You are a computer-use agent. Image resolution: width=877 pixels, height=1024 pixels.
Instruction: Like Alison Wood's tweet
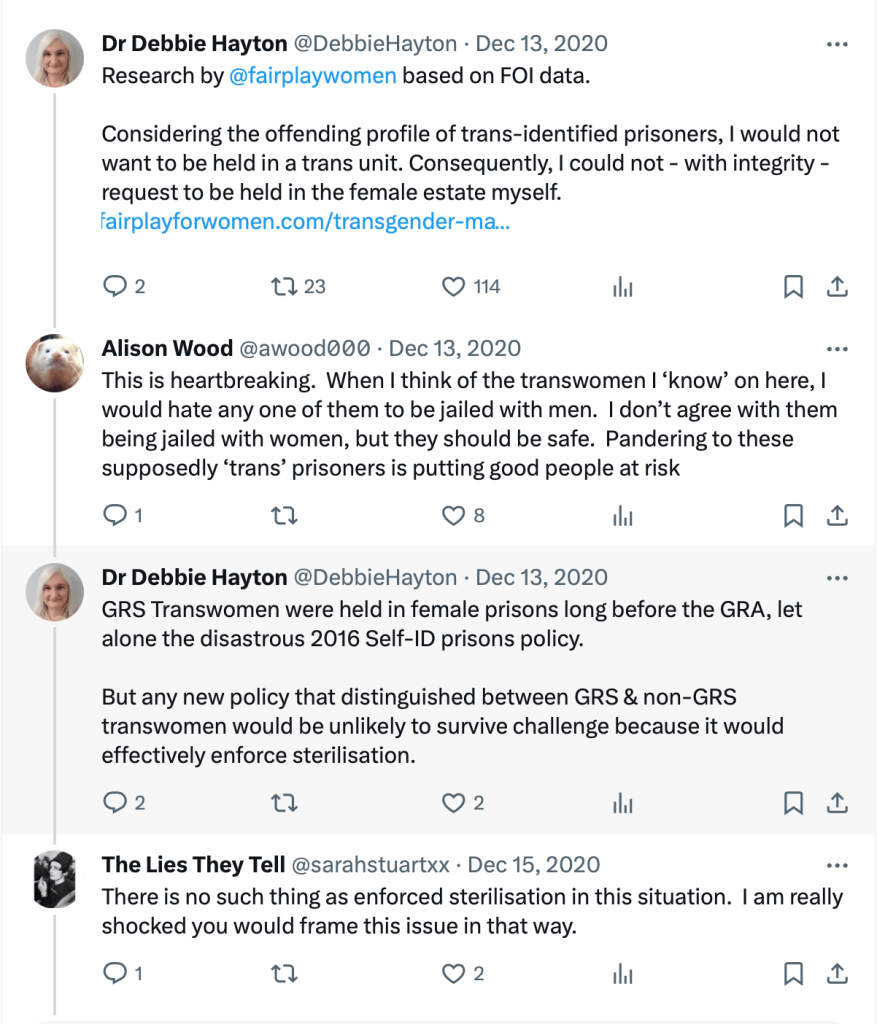[x=454, y=516]
